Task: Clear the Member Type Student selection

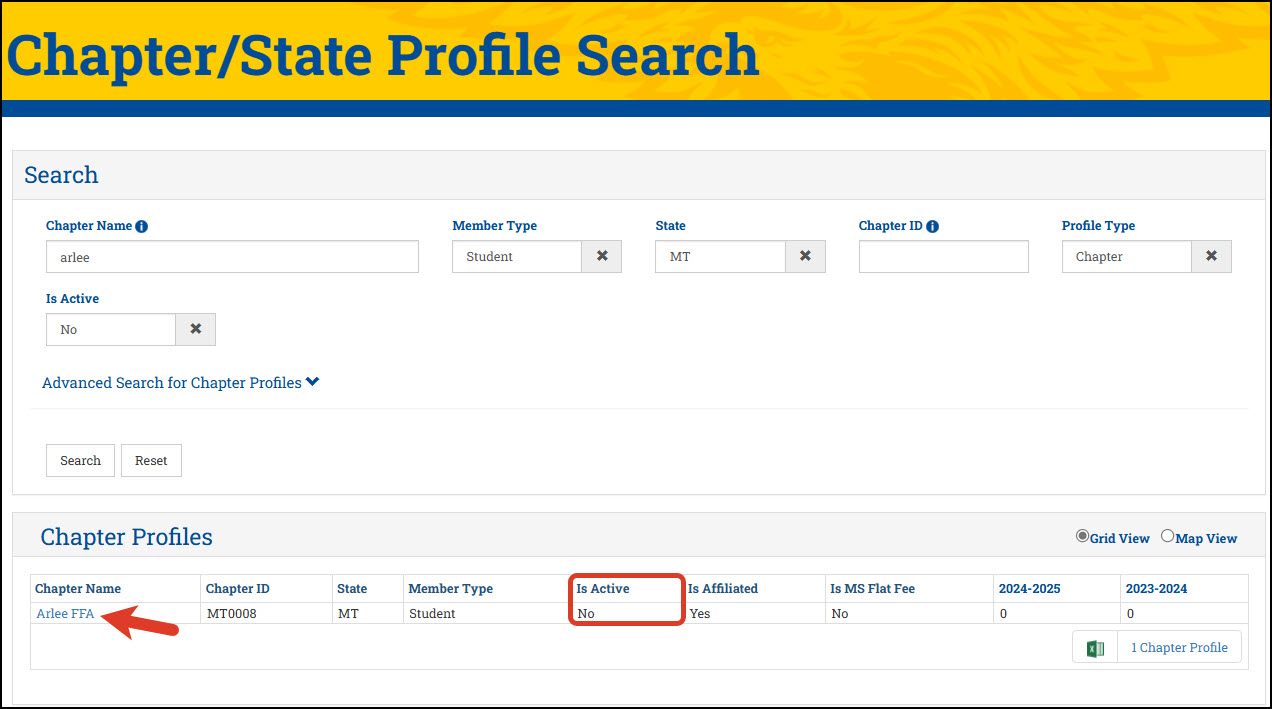Action: click(602, 256)
